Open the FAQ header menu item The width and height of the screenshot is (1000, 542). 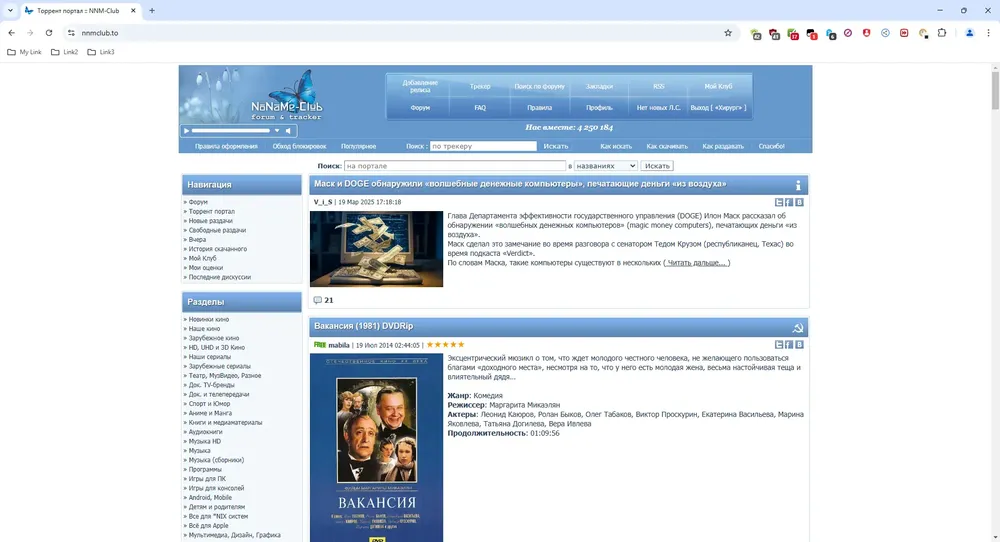pyautogui.click(x=480, y=108)
